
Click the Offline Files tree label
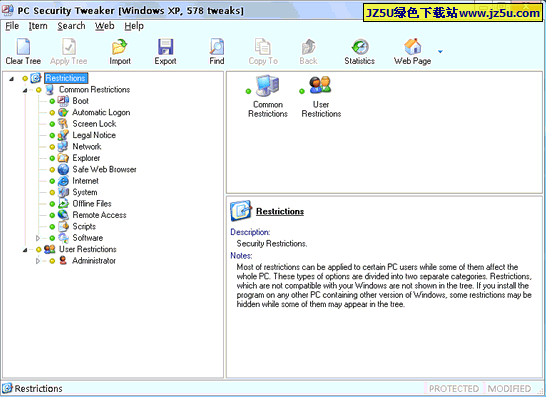coord(92,204)
